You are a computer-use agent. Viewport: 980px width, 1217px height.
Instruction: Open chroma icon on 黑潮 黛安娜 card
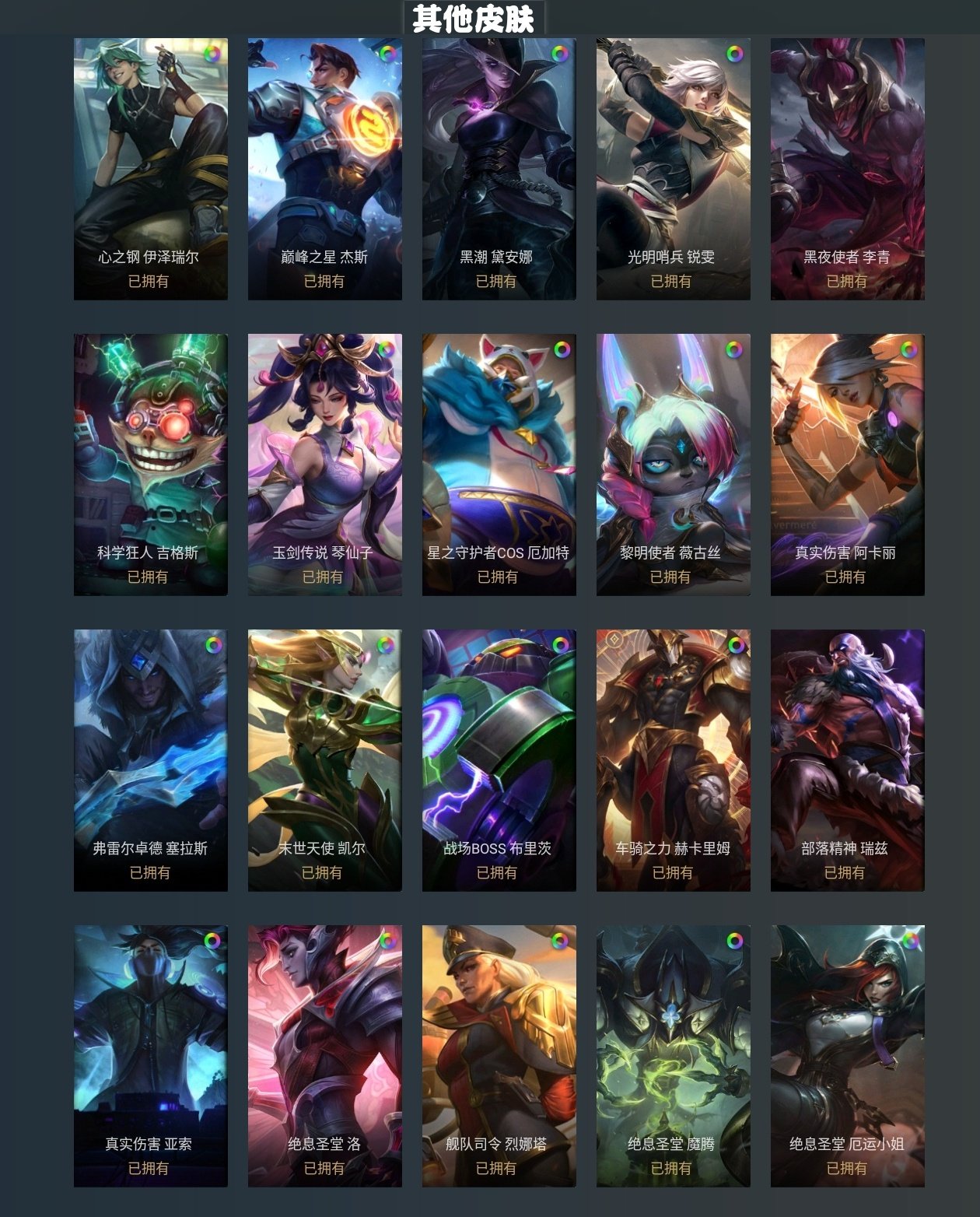tap(560, 54)
